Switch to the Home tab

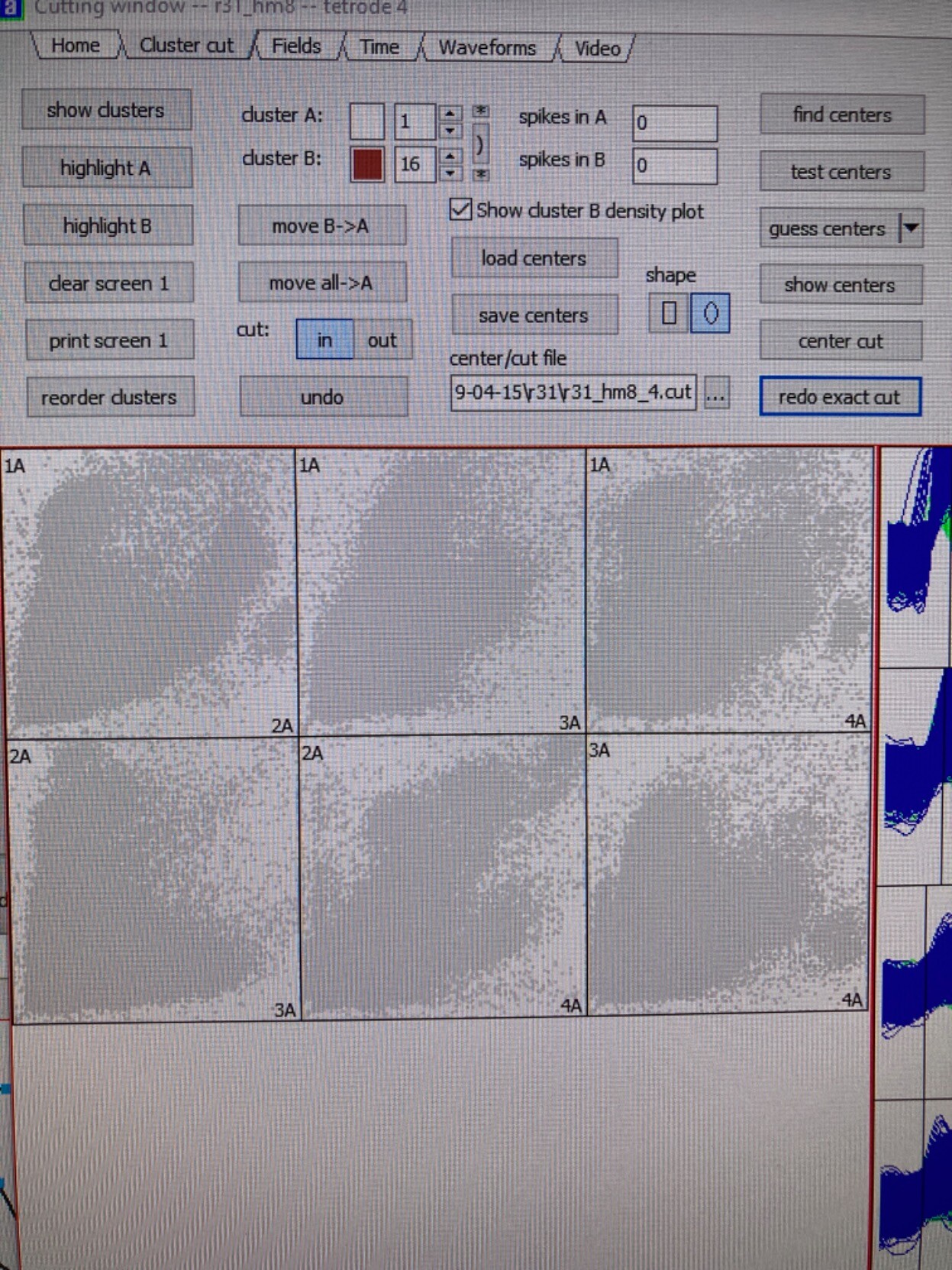(x=75, y=46)
